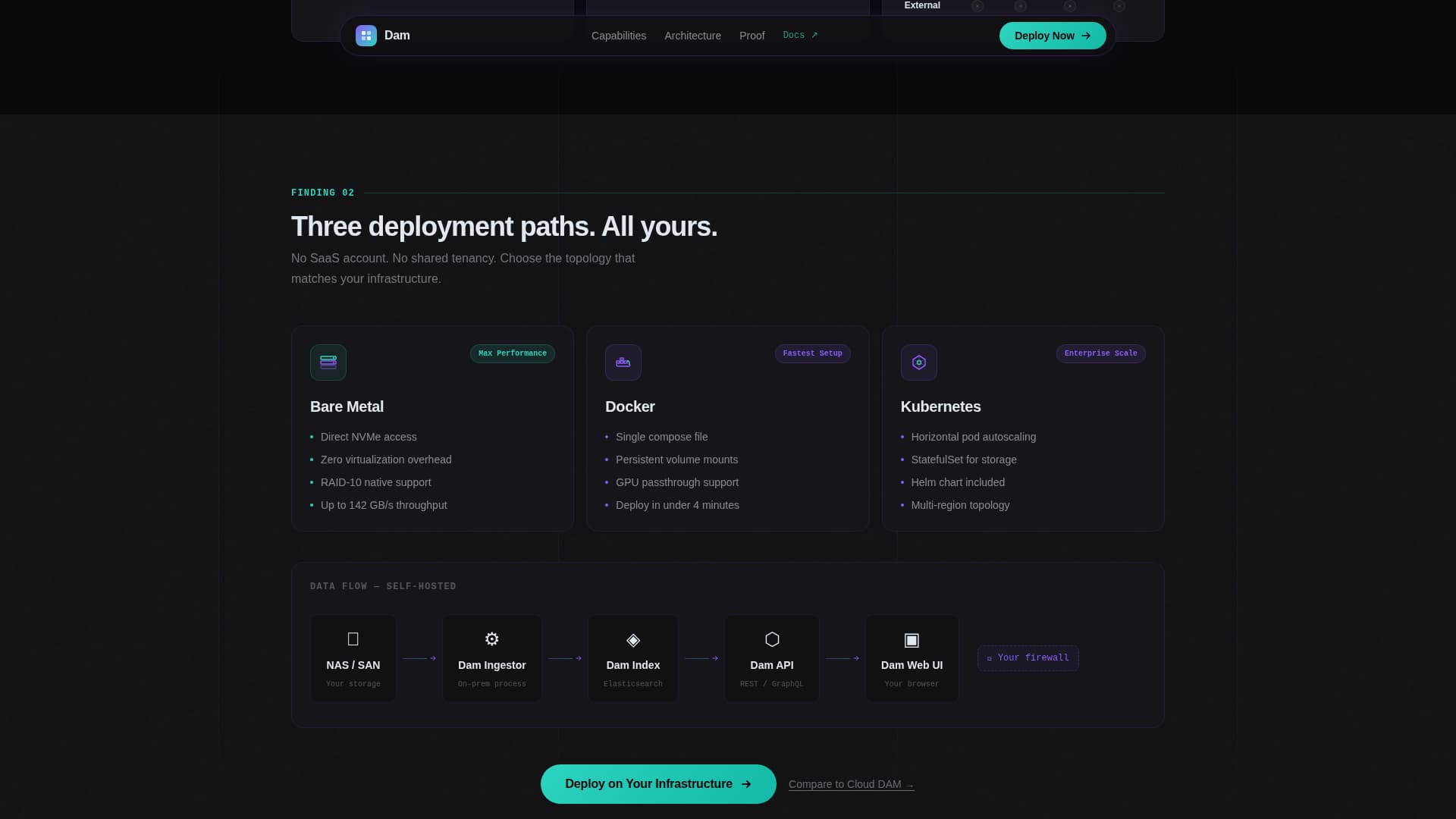
Task: Click arrow icon in Deploy Now button
Action: [1086, 36]
